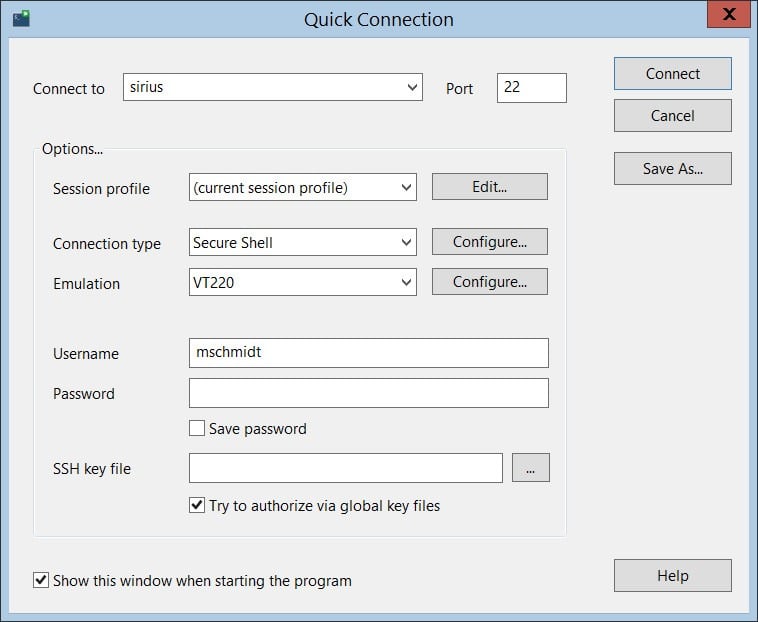Toggle Show this window when starting the program

pyautogui.click(x=41, y=580)
